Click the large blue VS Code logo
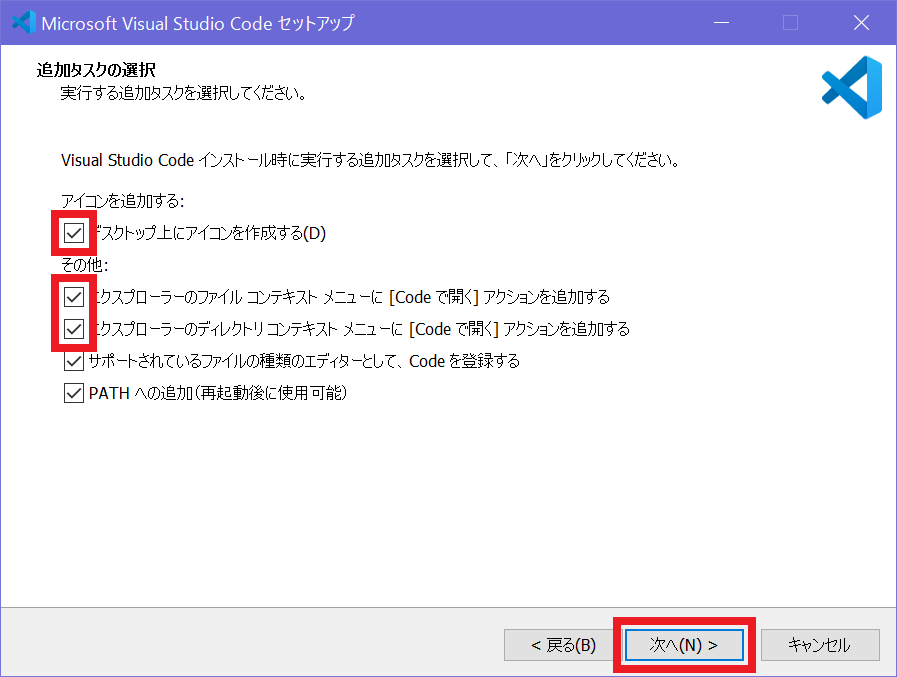 click(x=851, y=88)
